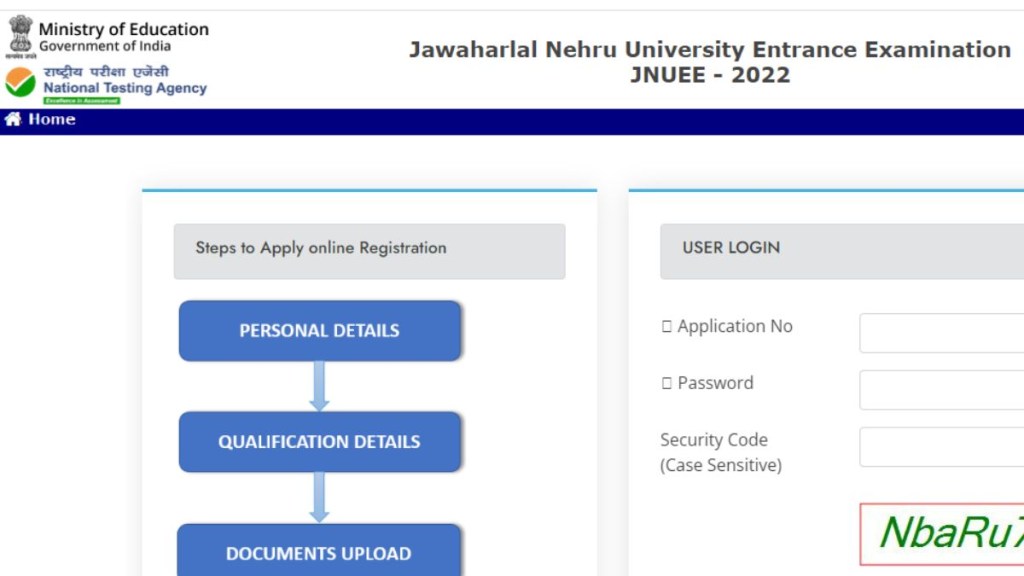Click the Government of India emblem icon
Screen dimensions: 1024x576
20,35
